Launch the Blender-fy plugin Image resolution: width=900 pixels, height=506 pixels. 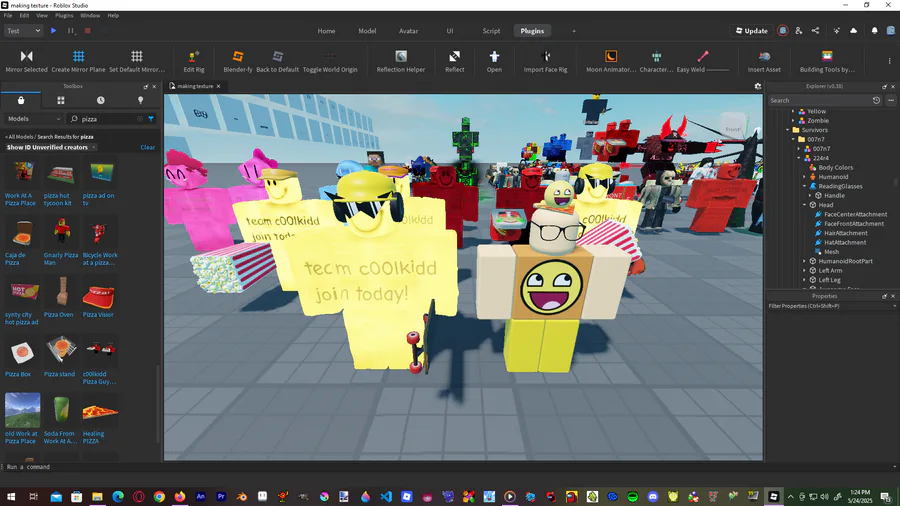[x=238, y=61]
